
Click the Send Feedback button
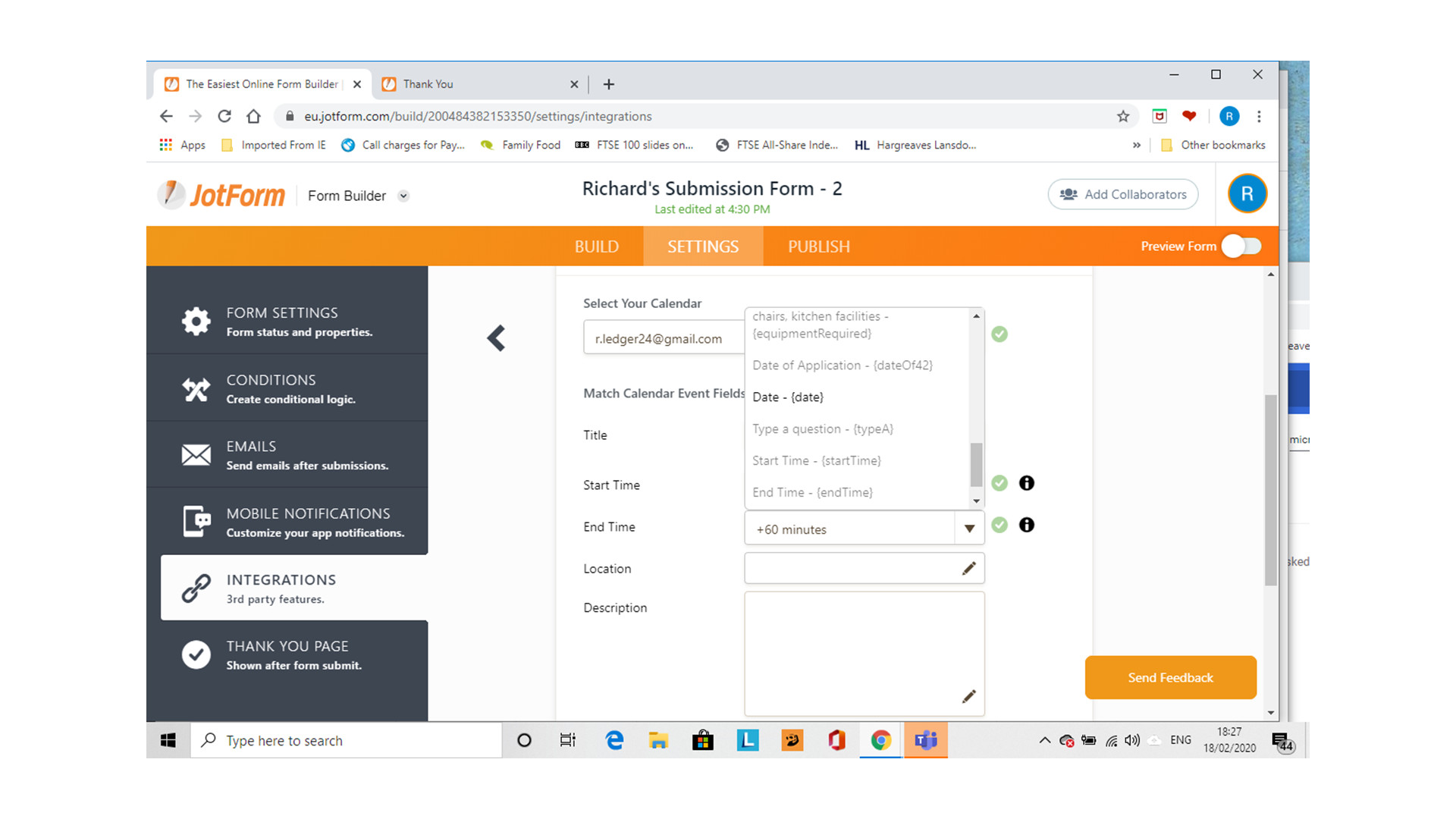point(1170,677)
